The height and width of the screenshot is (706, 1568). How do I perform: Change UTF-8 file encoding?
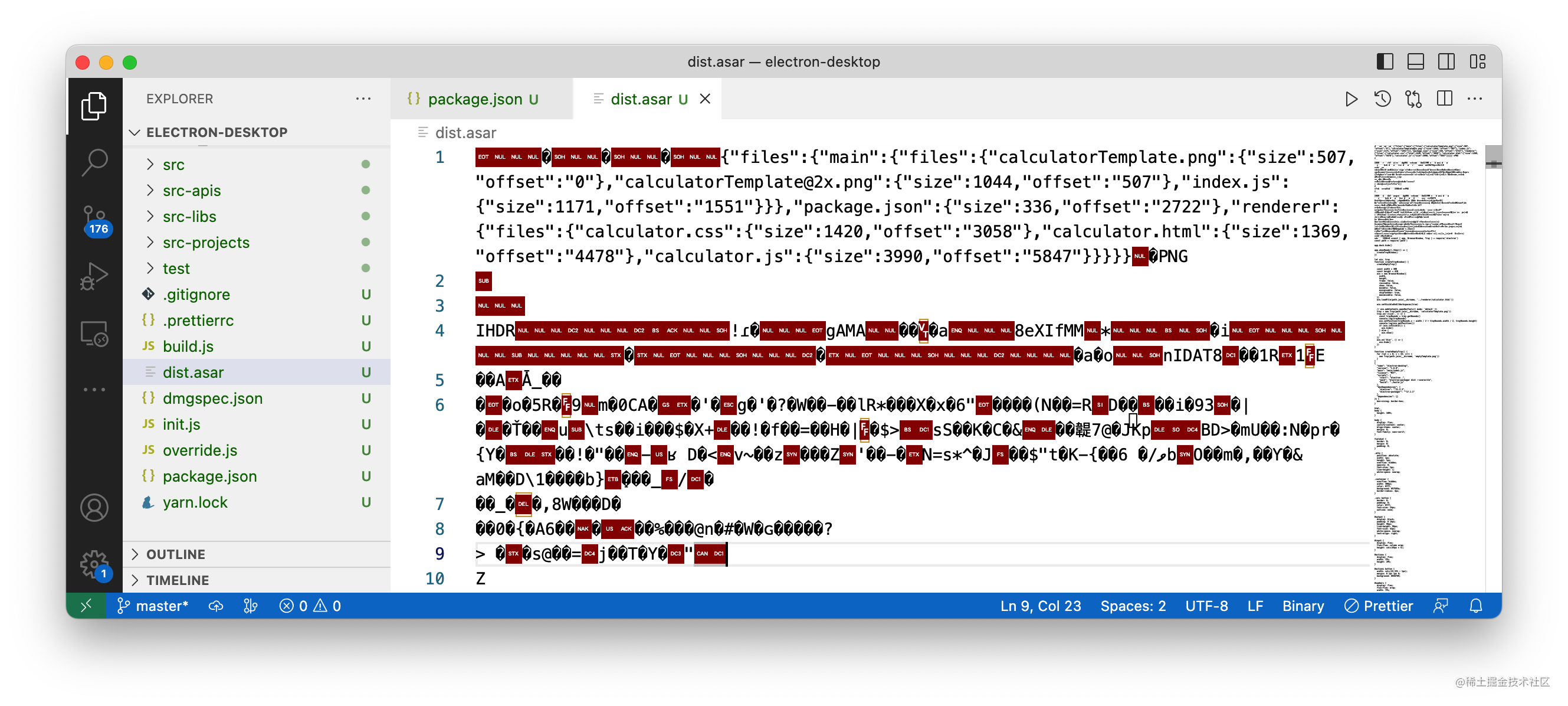pos(1206,606)
